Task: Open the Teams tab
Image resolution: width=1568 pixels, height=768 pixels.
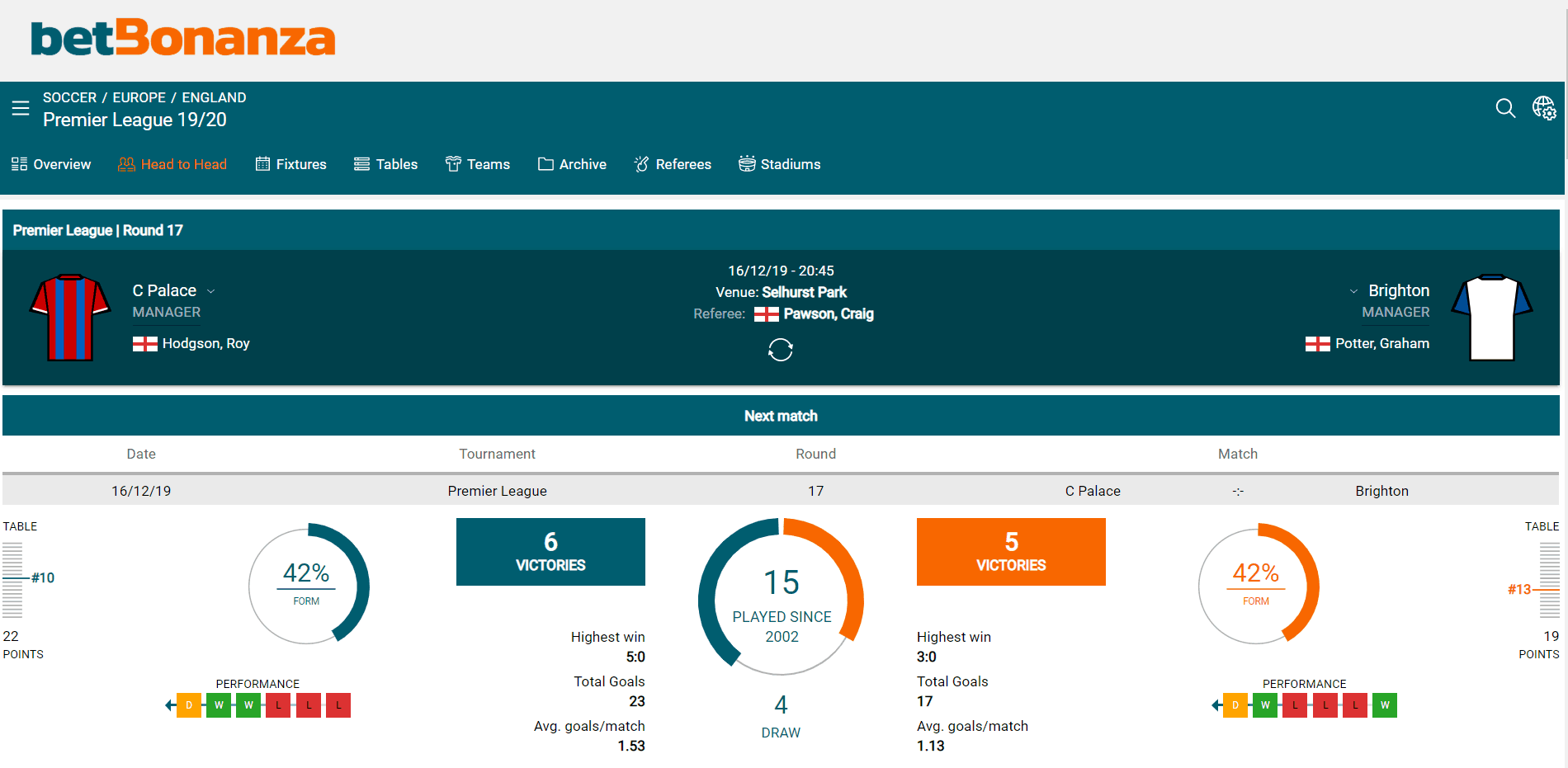Action: coord(478,164)
